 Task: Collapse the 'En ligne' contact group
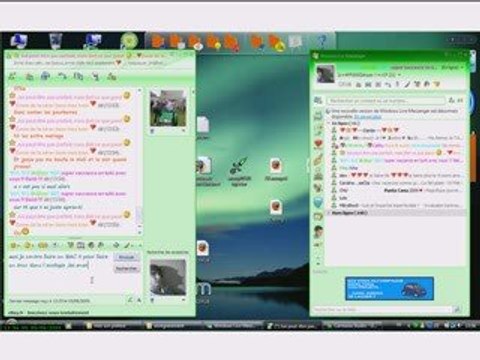coord(329,123)
